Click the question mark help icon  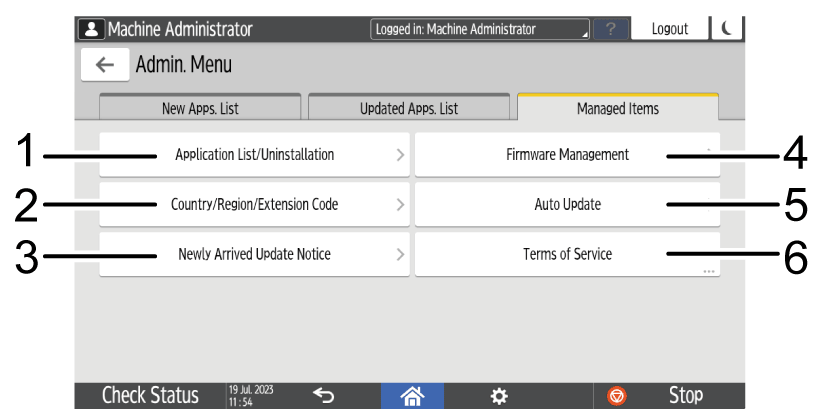[x=610, y=30]
